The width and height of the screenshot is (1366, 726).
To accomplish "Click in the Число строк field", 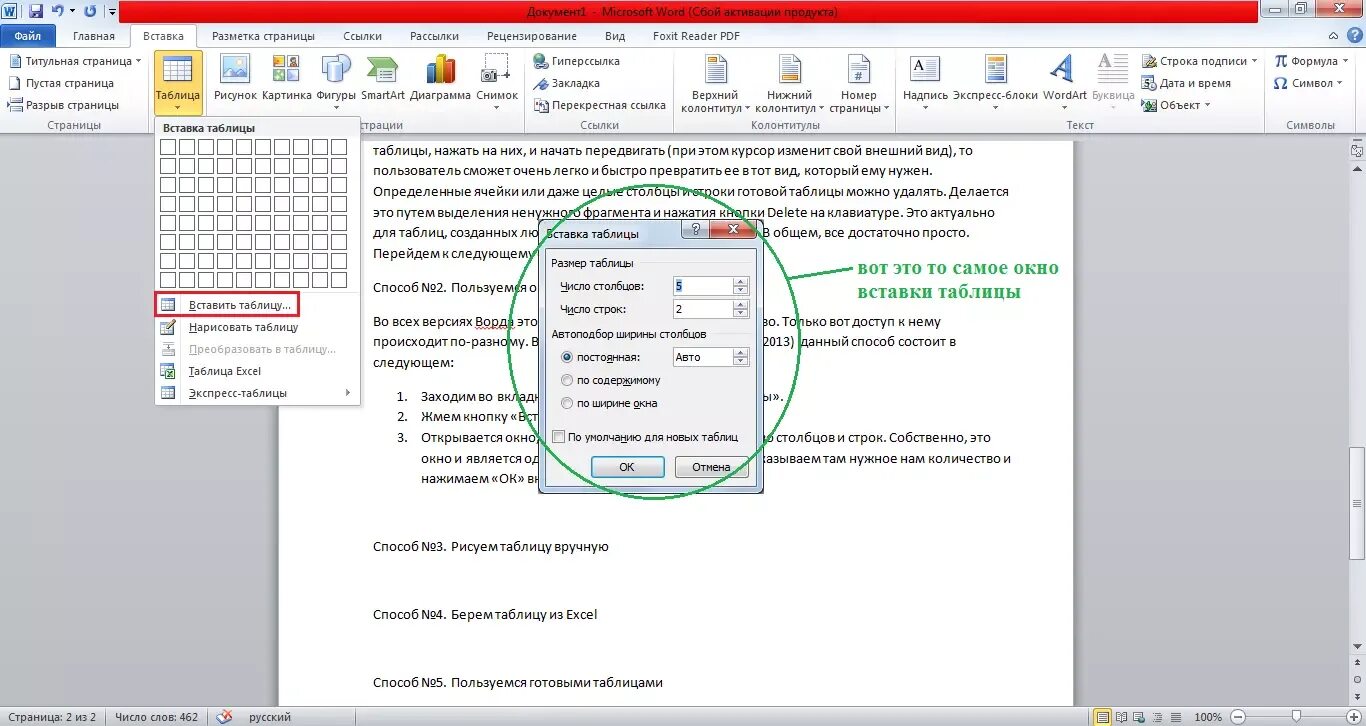I will (x=703, y=309).
